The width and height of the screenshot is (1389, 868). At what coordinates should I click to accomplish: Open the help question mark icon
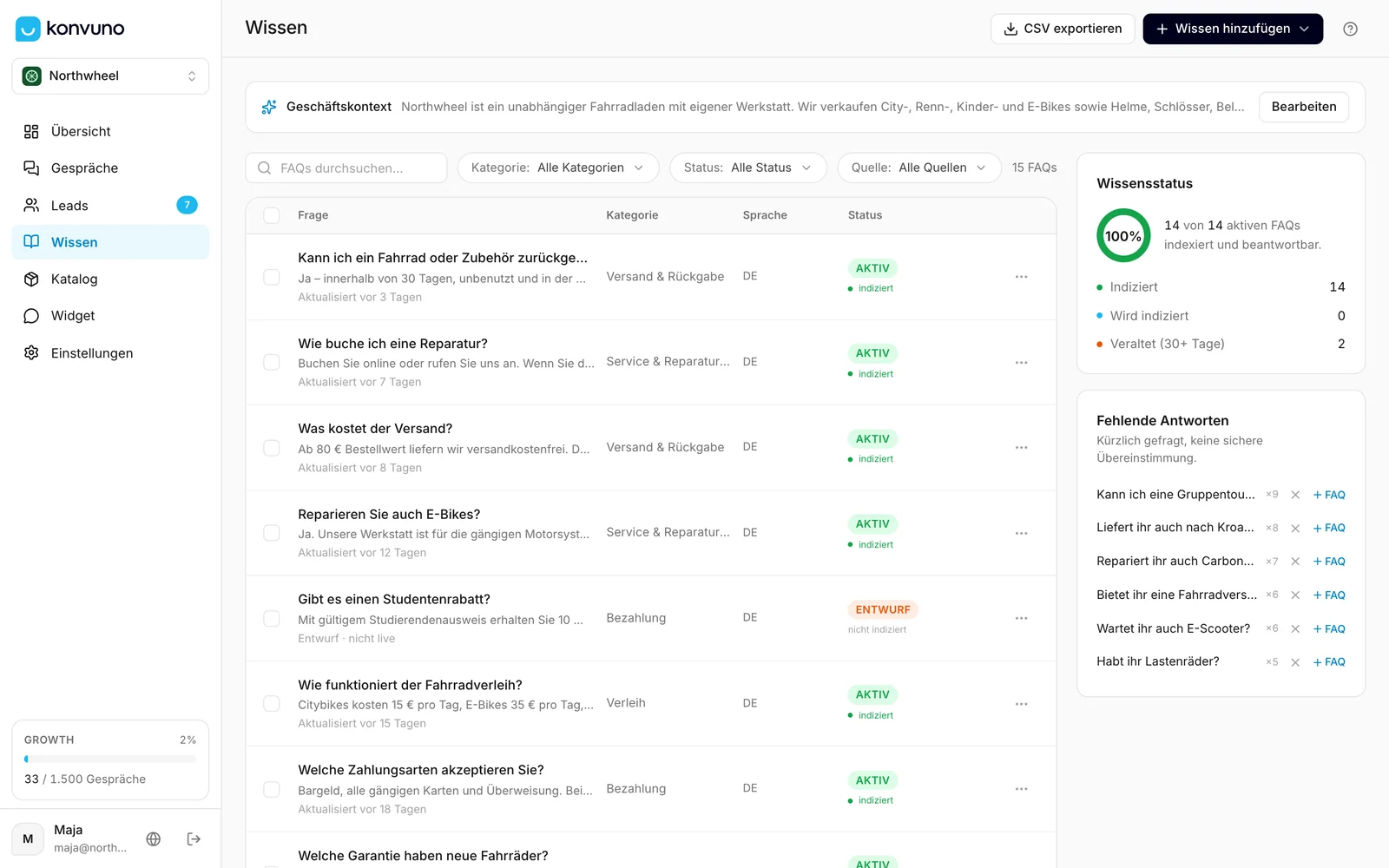(1350, 29)
